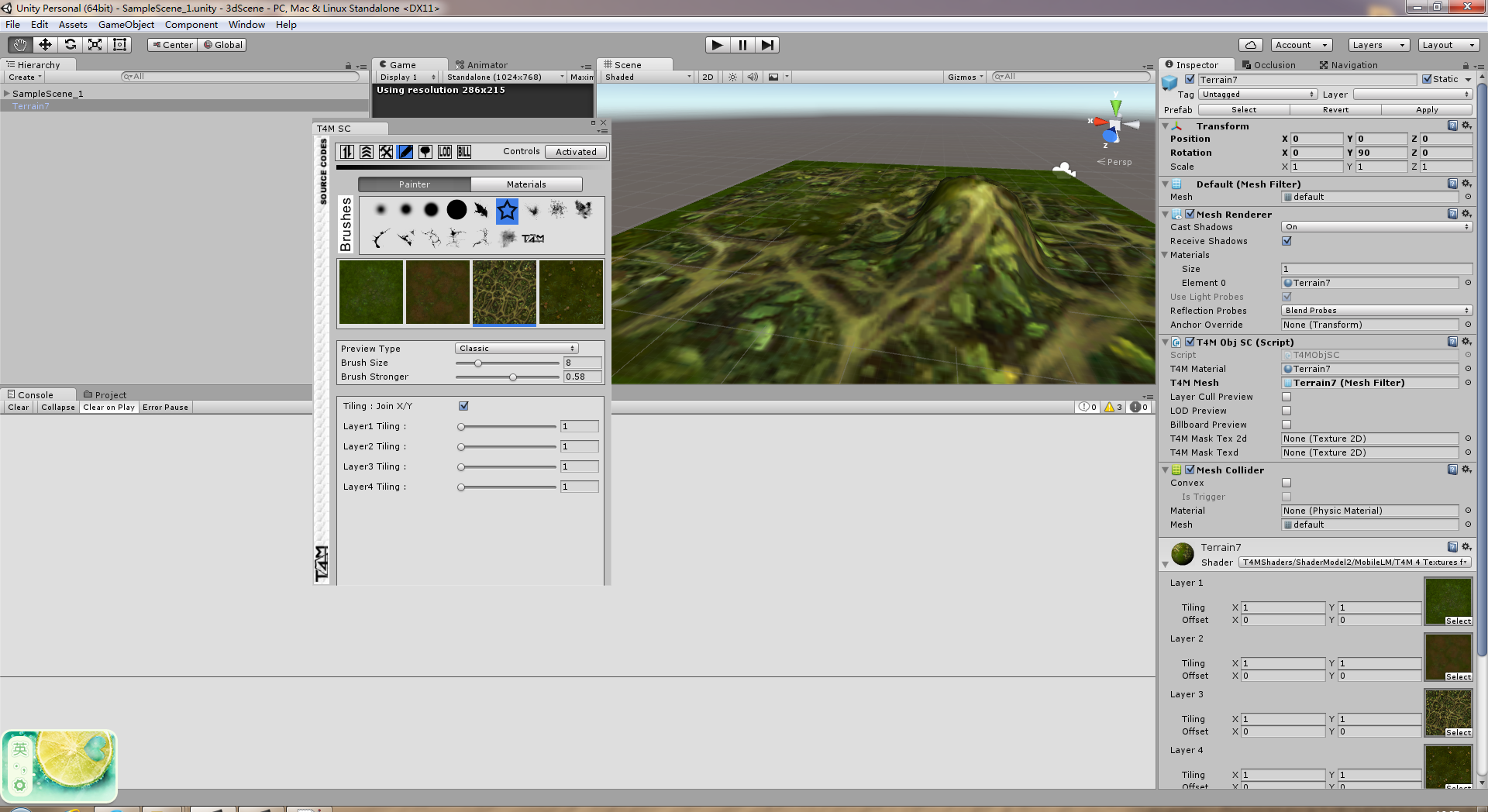Toggle Tiling Join X/Y checkbox
The width and height of the screenshot is (1488, 812).
[463, 406]
